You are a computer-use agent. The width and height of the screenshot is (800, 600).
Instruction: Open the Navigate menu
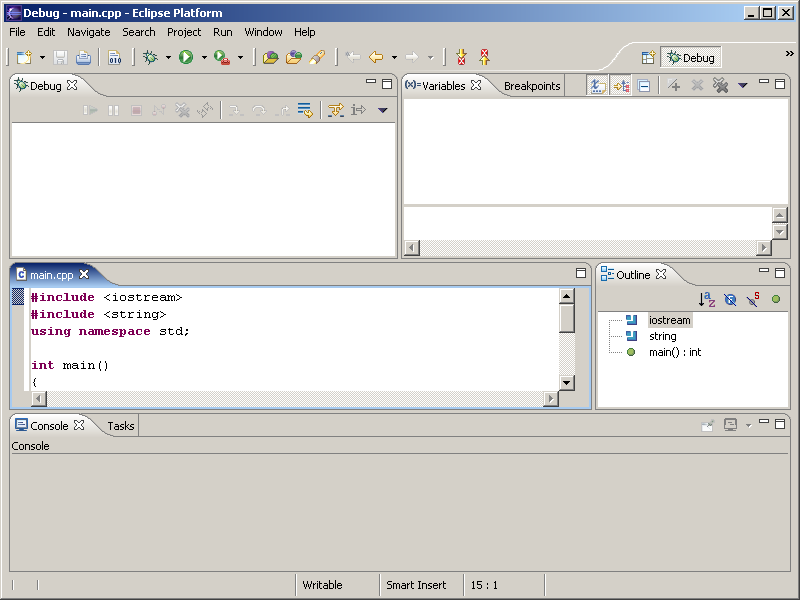click(x=88, y=32)
